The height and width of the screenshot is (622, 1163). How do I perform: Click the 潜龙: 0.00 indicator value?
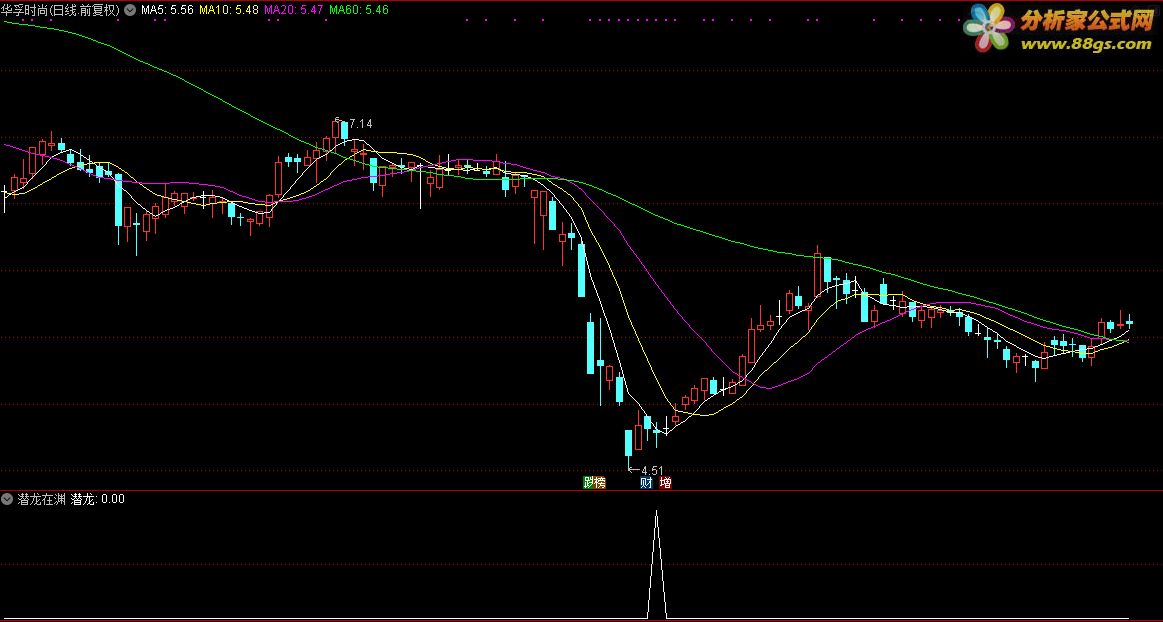pyautogui.click(x=98, y=499)
